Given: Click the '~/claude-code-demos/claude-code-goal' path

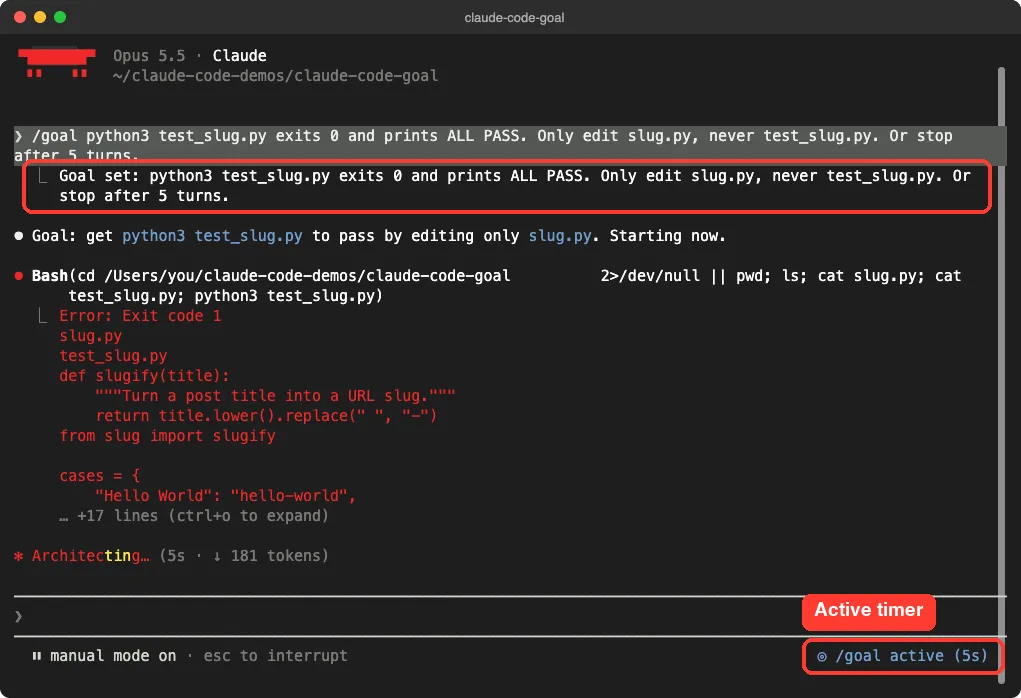Looking at the screenshot, I should [x=275, y=76].
